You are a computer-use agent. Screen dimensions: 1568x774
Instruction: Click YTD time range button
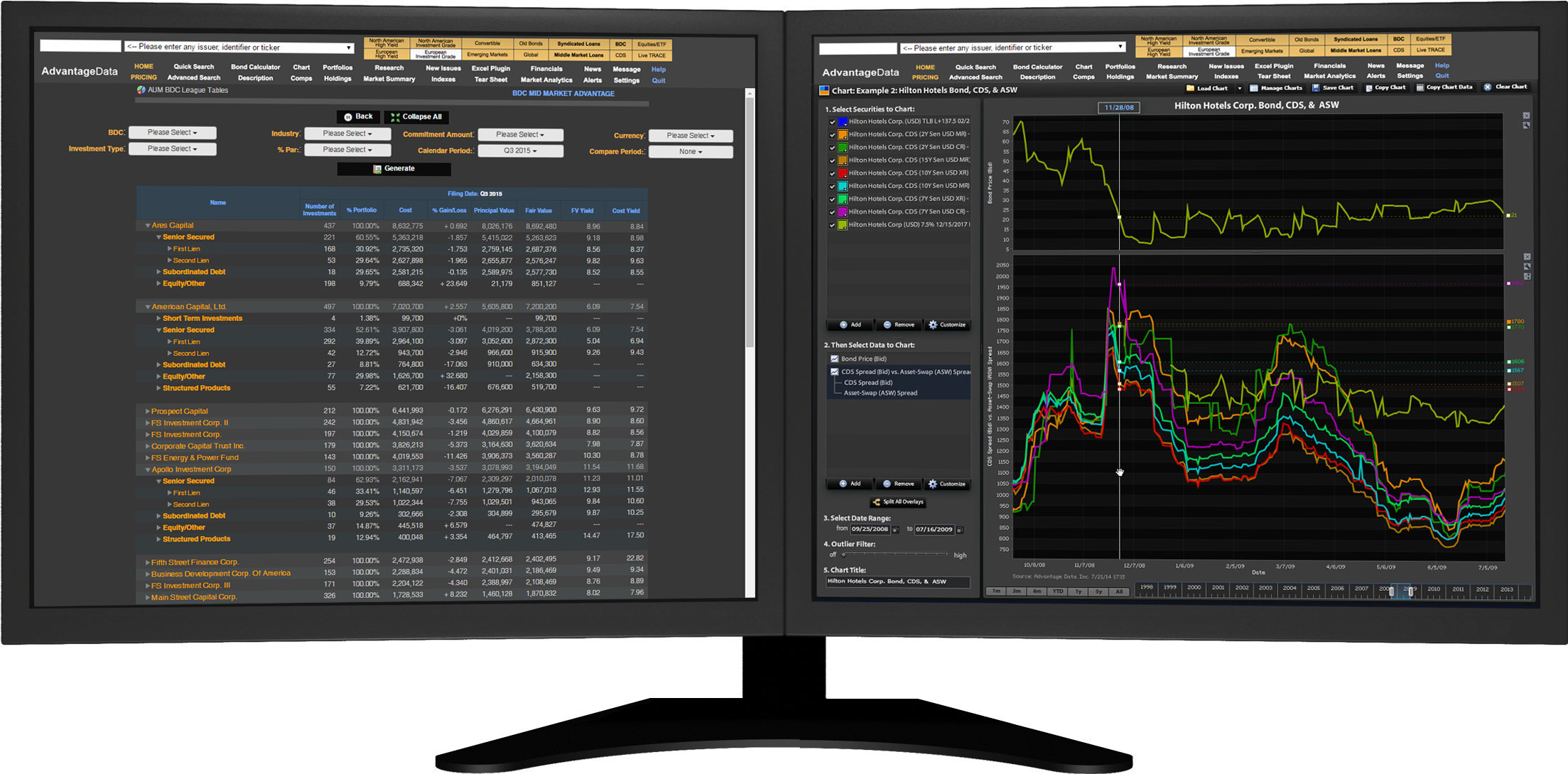coord(1058,592)
